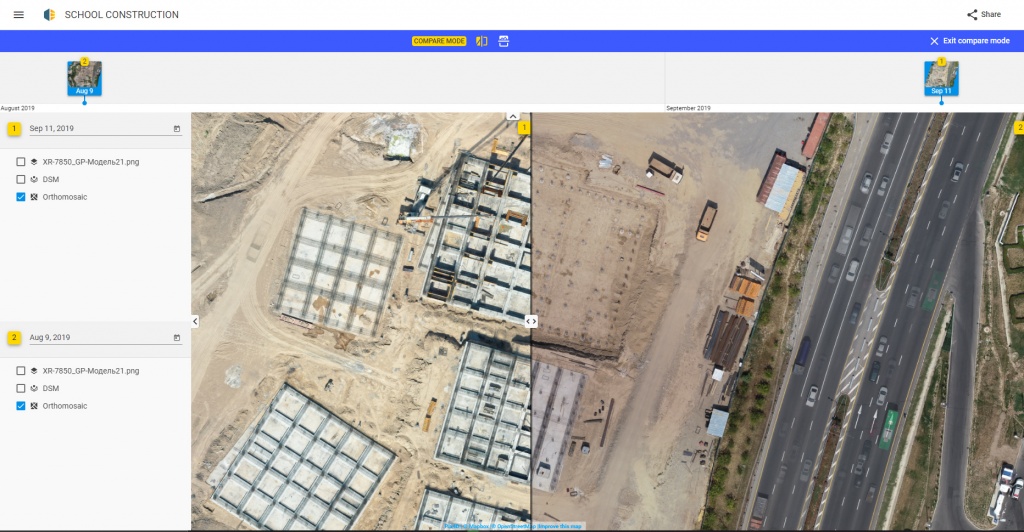Viewport: 1024px width, 532px height.
Task: Uncheck Orthomosaic for Aug 9 survey
Action: [21, 406]
